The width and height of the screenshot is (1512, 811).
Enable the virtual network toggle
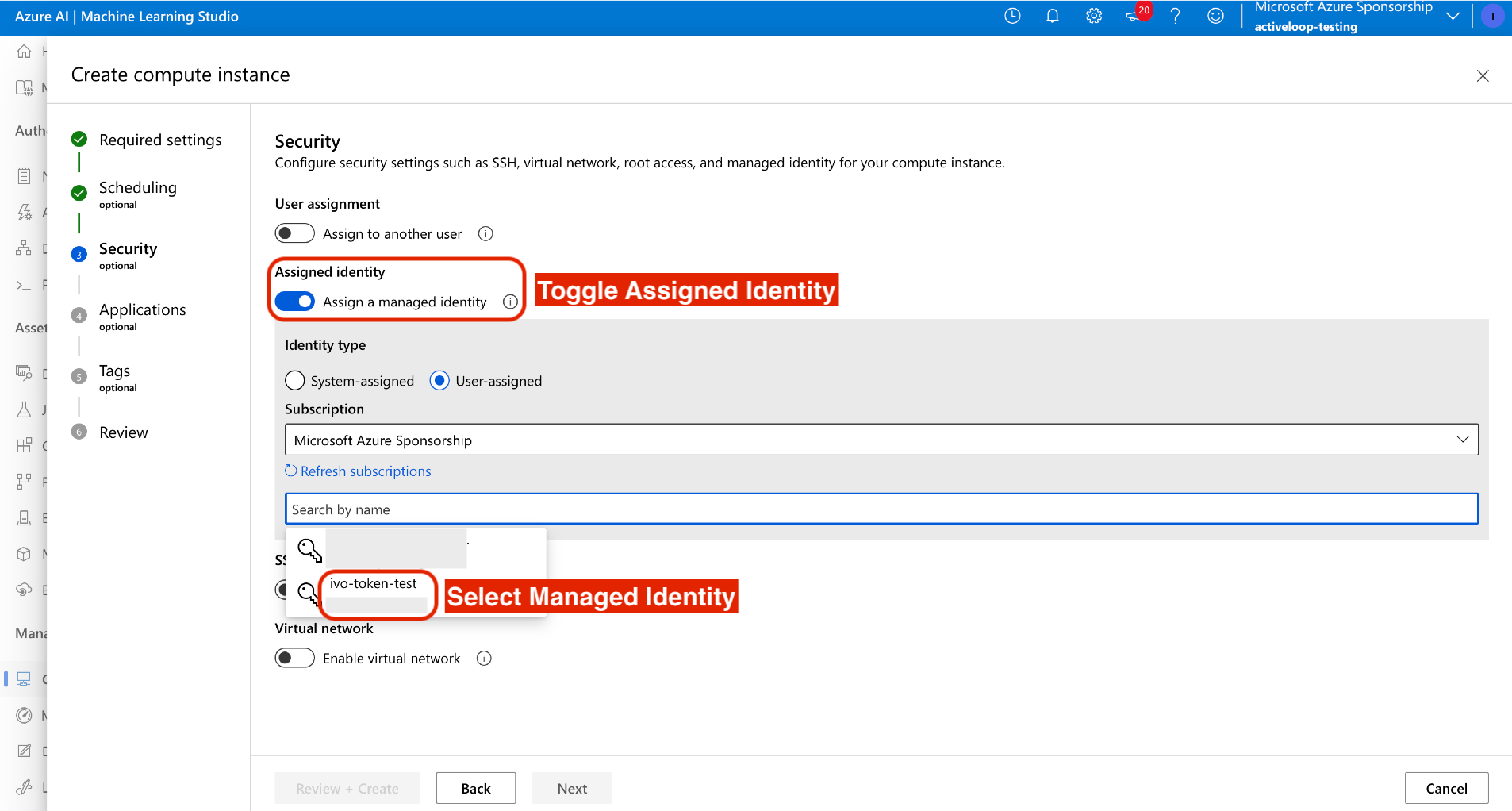click(x=294, y=659)
